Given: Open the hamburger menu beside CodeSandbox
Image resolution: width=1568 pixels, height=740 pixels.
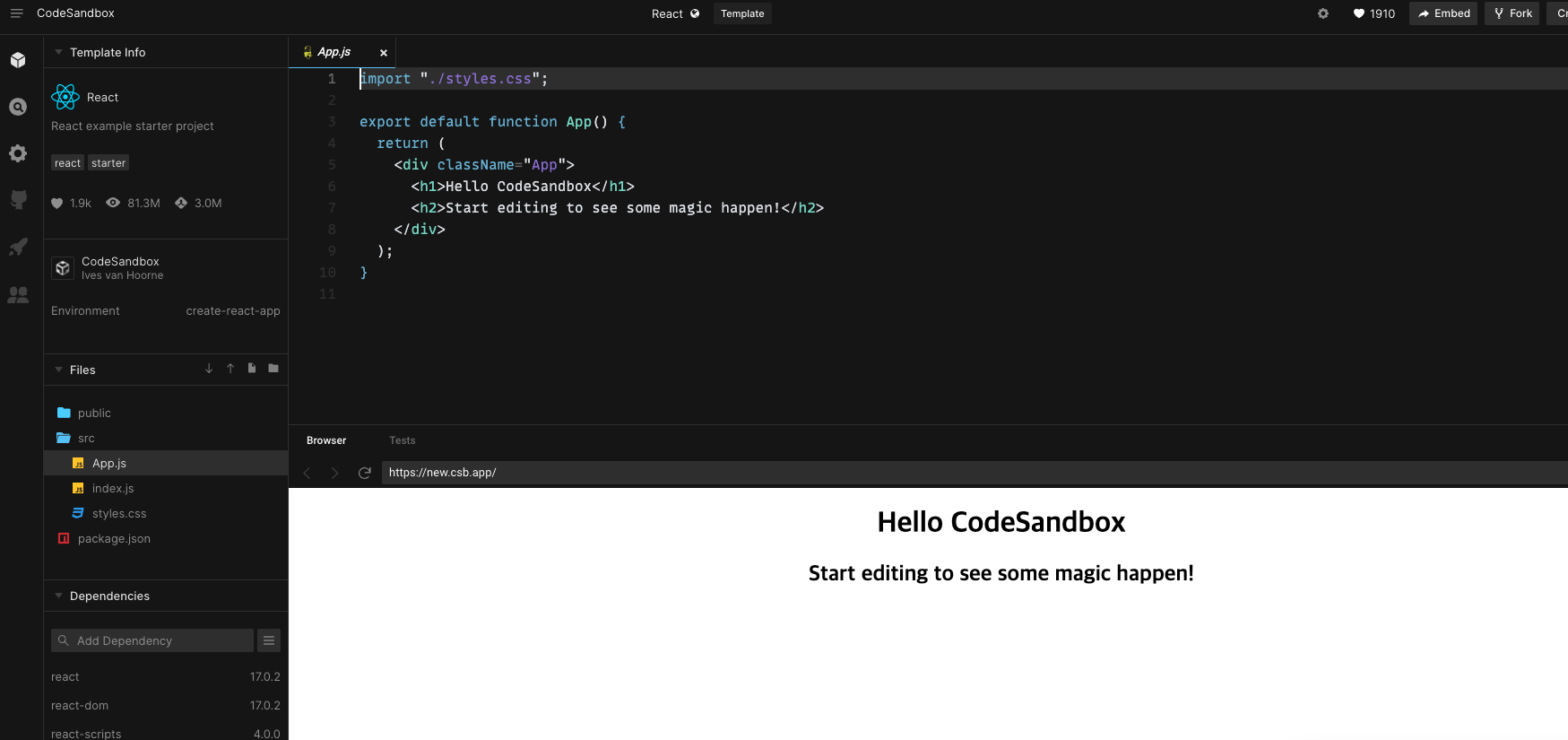Looking at the screenshot, I should pos(16,13).
